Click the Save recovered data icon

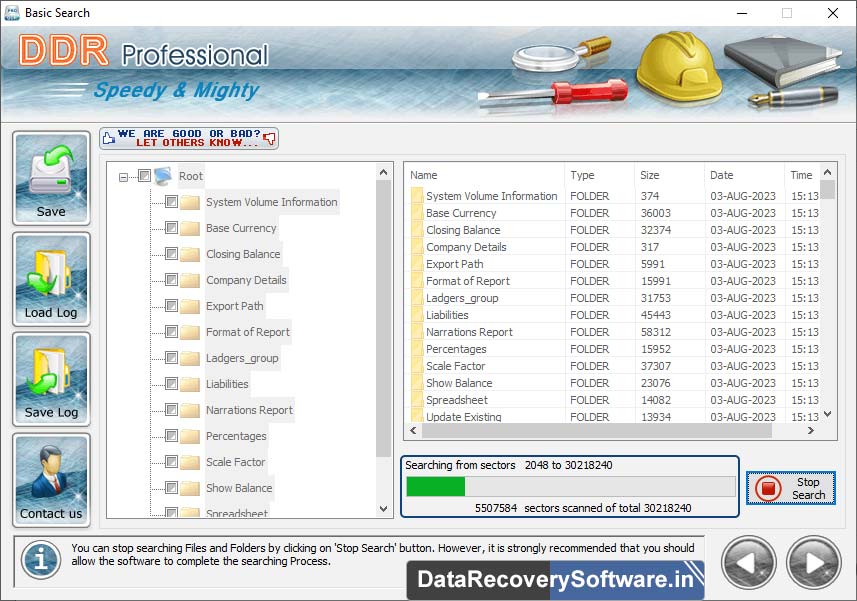coord(51,178)
